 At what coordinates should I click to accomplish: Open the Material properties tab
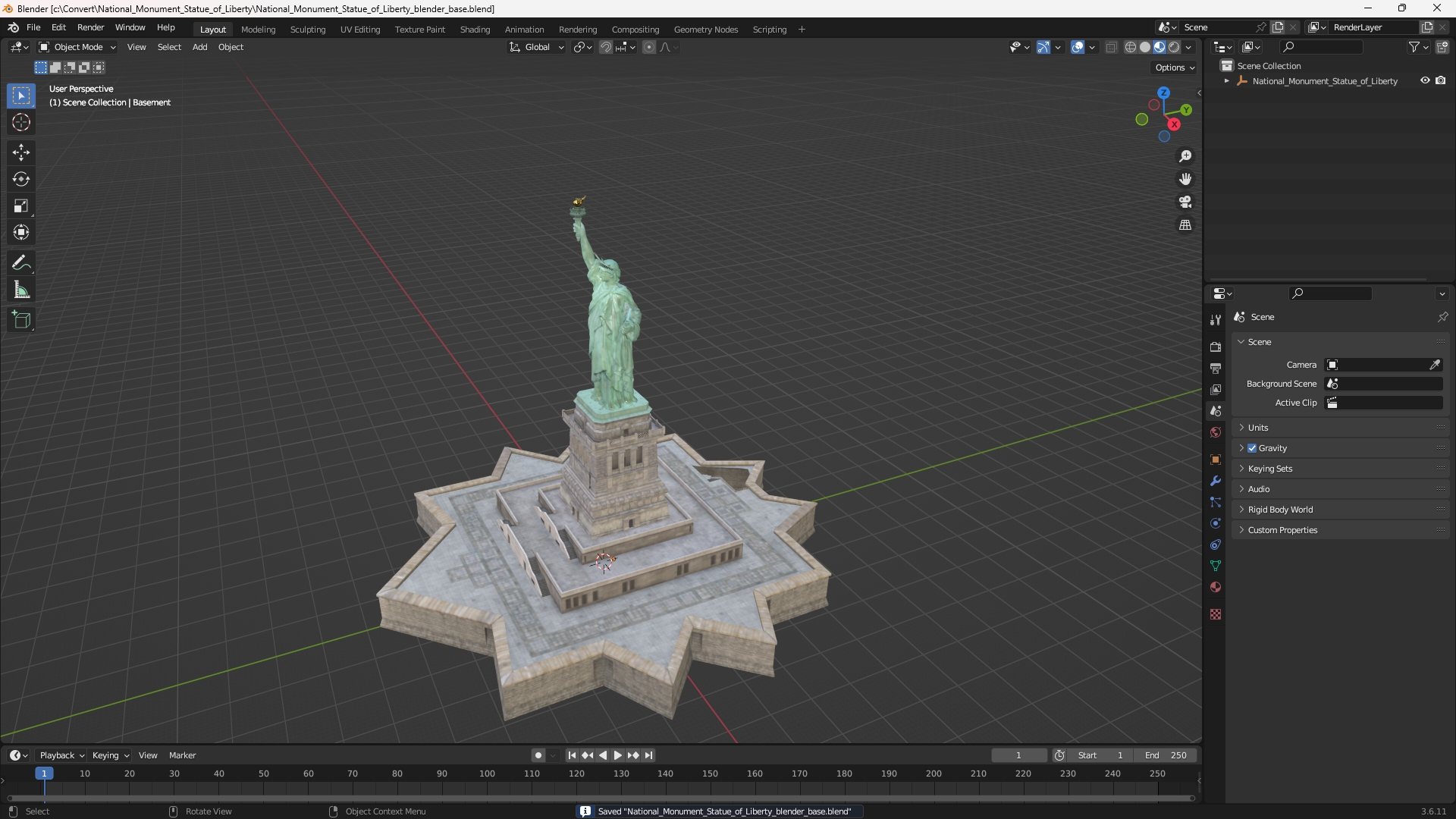coord(1216,587)
